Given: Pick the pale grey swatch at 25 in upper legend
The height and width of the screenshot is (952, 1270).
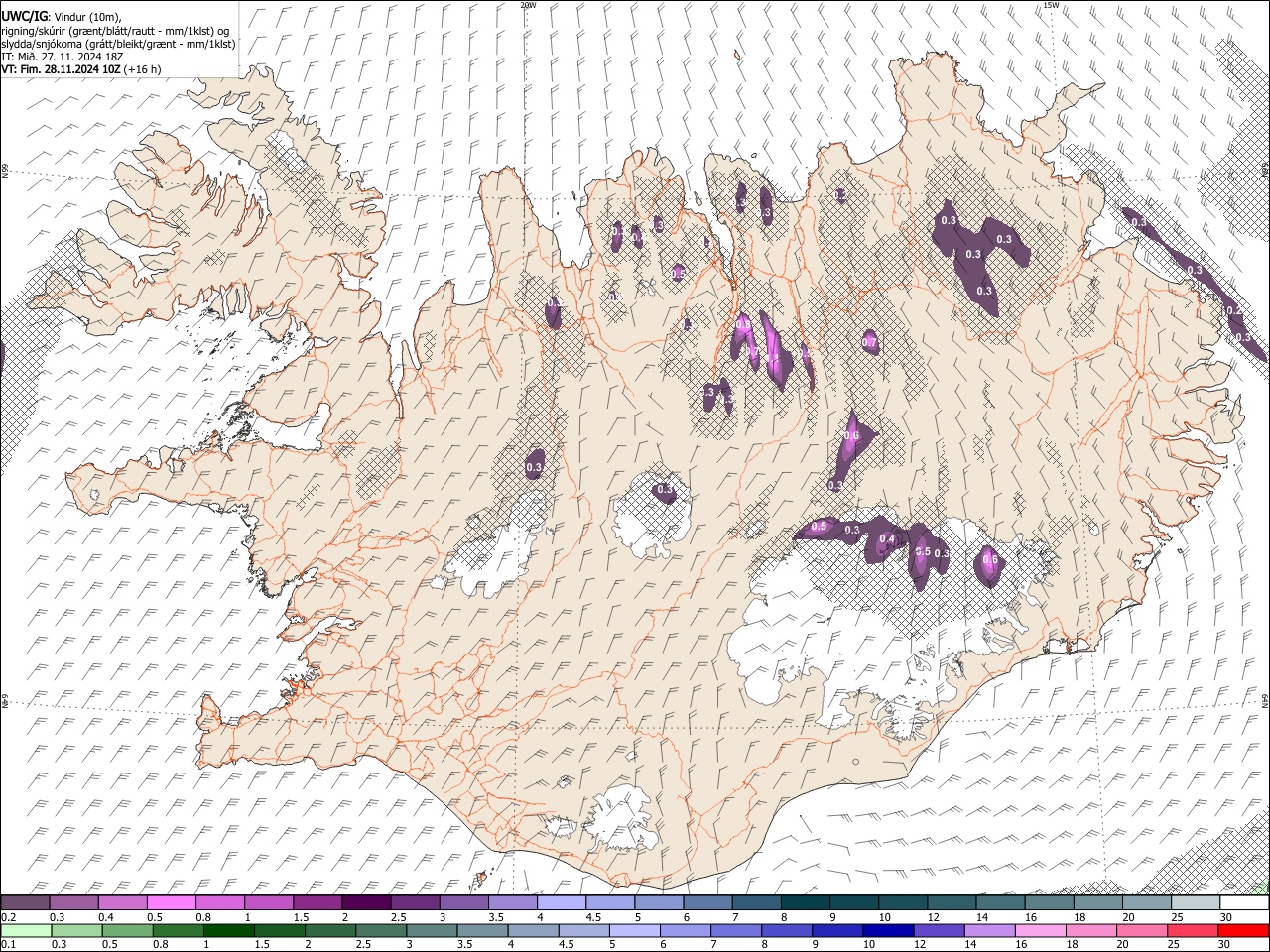Looking at the screenshot, I should tap(1194, 902).
